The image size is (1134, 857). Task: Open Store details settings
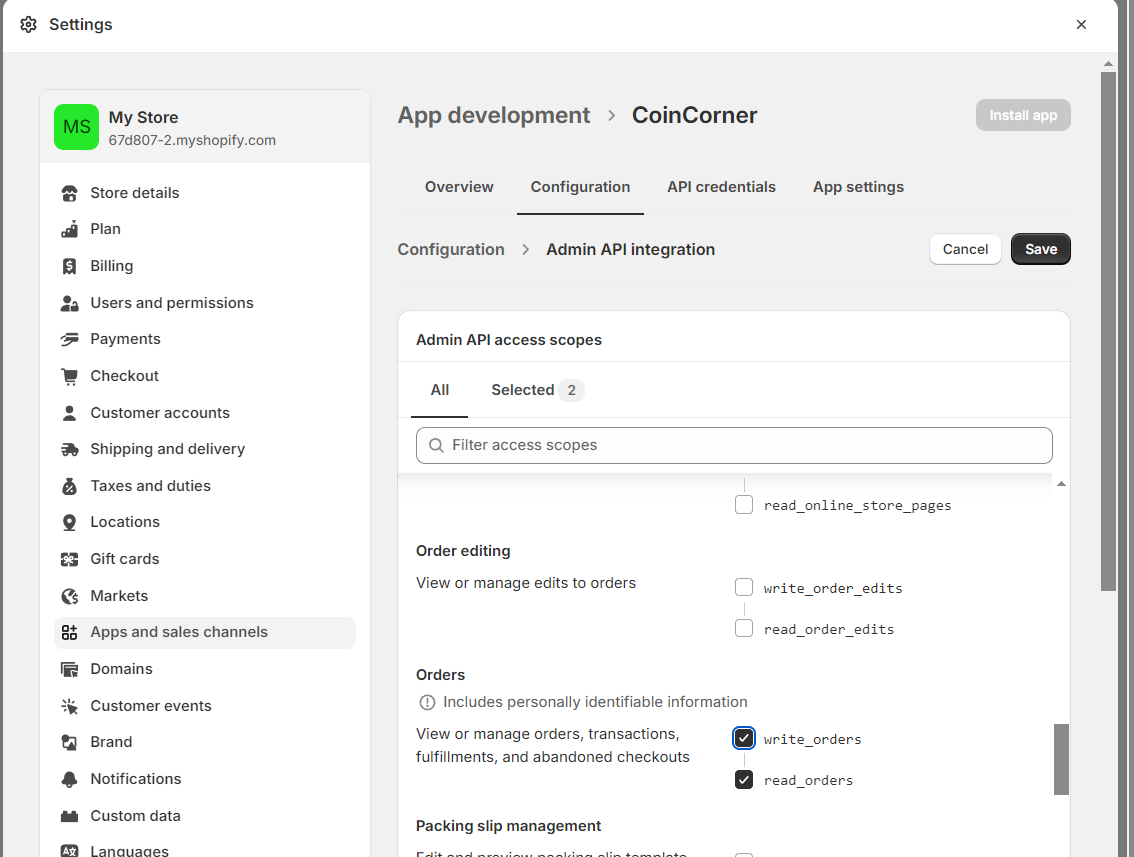(x=205, y=193)
